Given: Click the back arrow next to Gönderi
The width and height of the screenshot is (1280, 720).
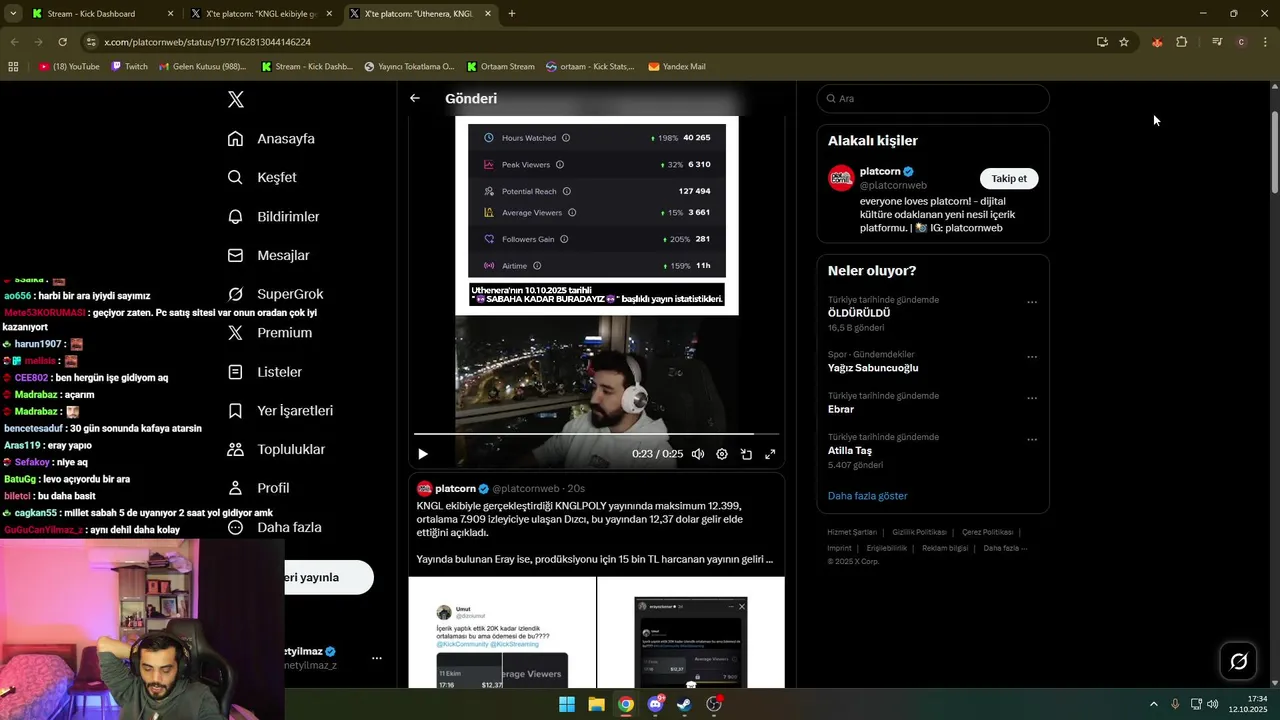Looking at the screenshot, I should point(415,98).
